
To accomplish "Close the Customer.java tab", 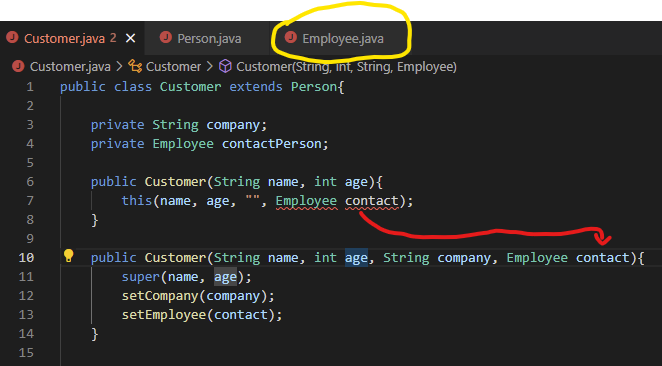I will click(130, 38).
